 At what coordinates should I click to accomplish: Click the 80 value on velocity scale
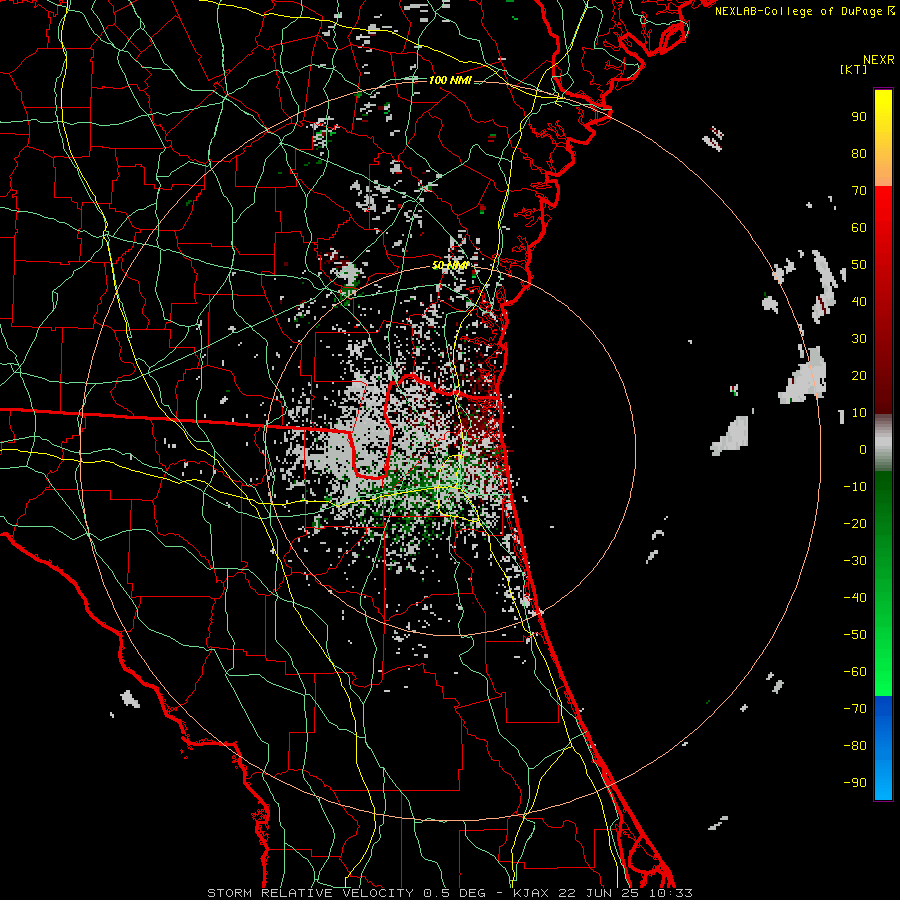859,154
